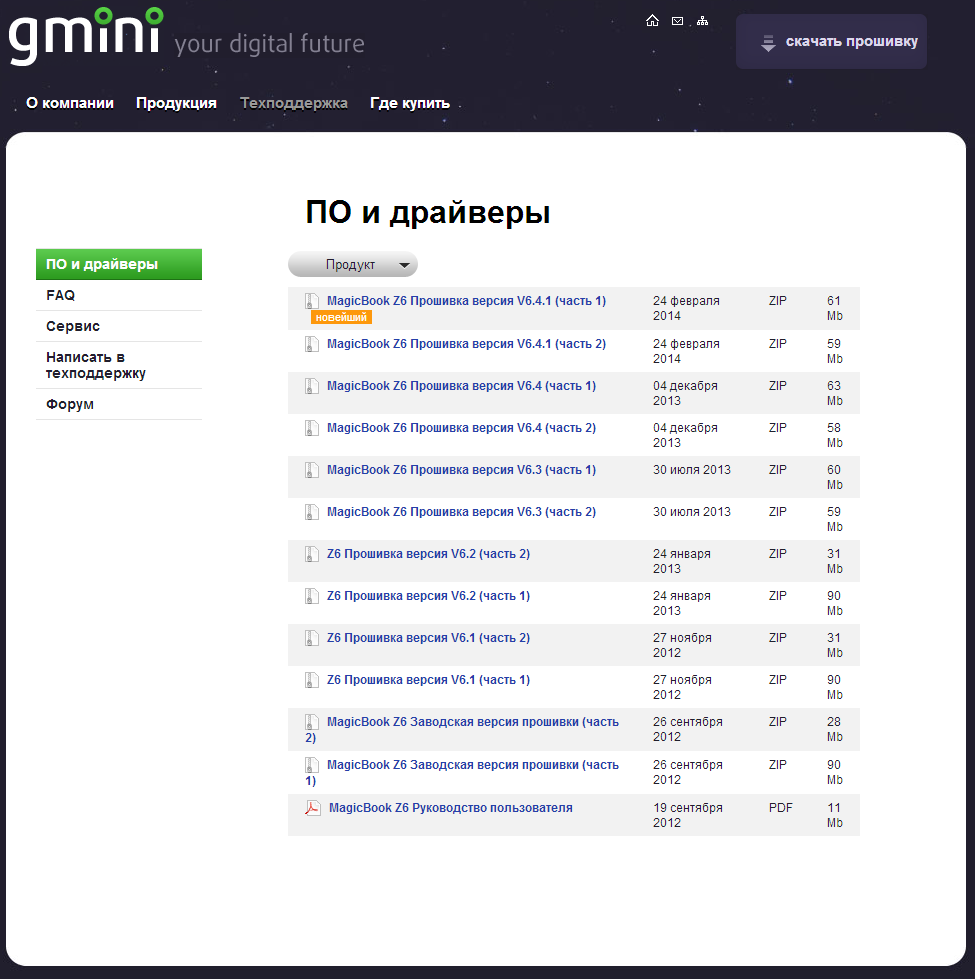
Task: Click the 11 Mb size value
Action: pyautogui.click(x=835, y=815)
